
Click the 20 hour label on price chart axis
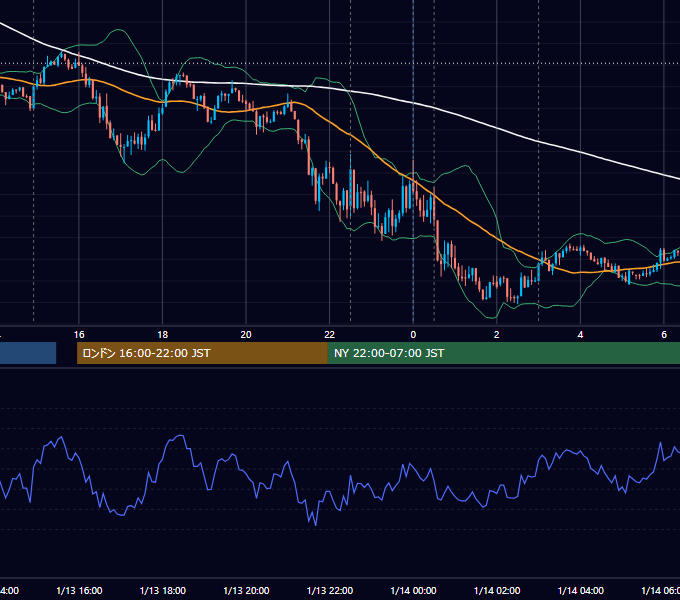[246, 335]
